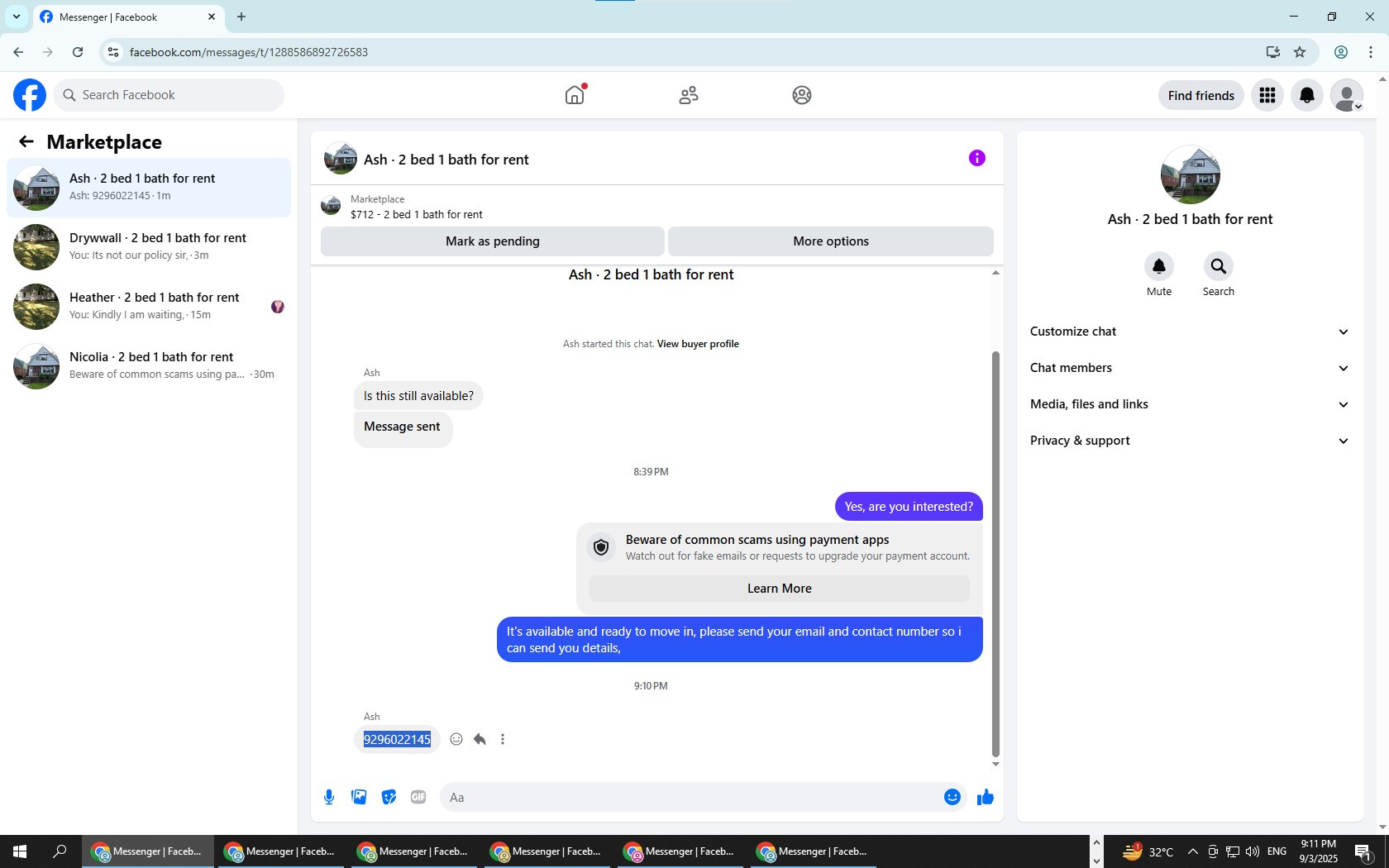Open the tab search dropdown in Chrome

tap(16, 17)
